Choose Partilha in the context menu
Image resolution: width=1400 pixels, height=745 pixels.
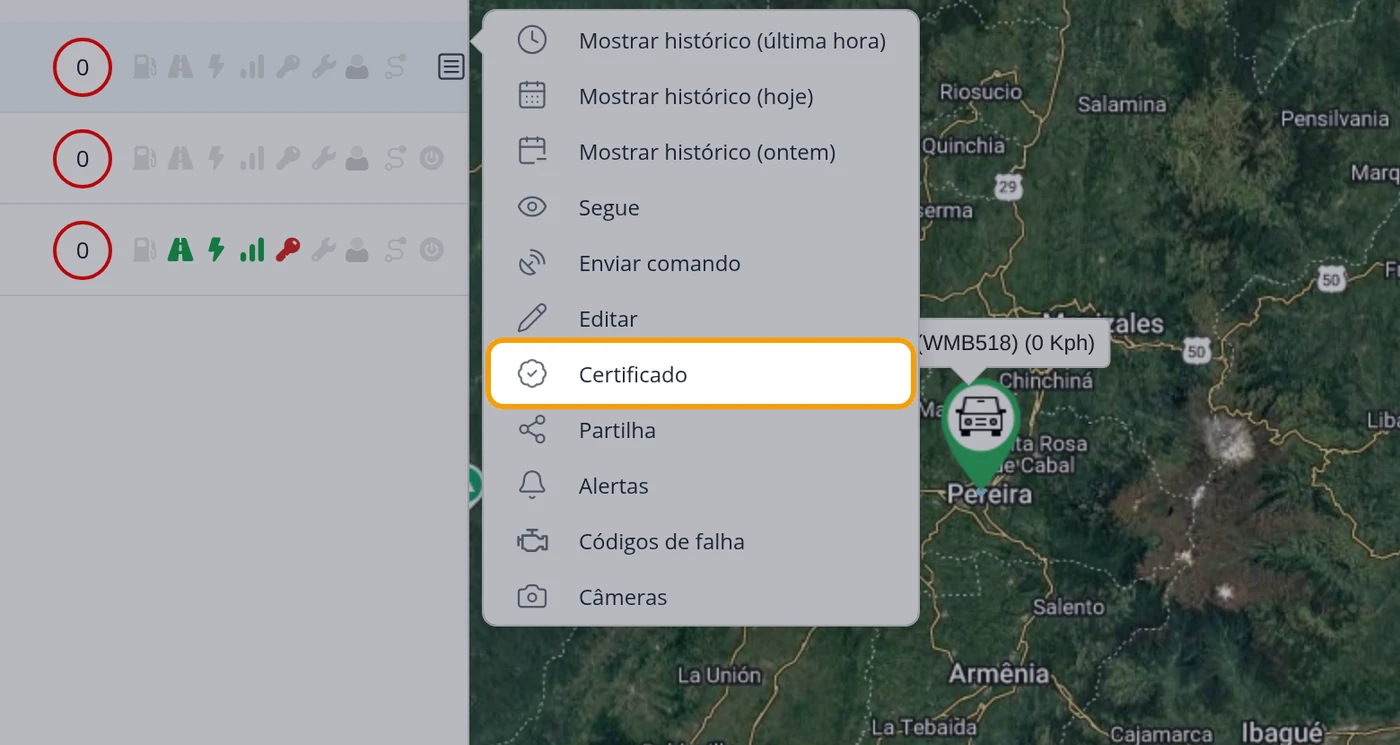click(x=701, y=430)
